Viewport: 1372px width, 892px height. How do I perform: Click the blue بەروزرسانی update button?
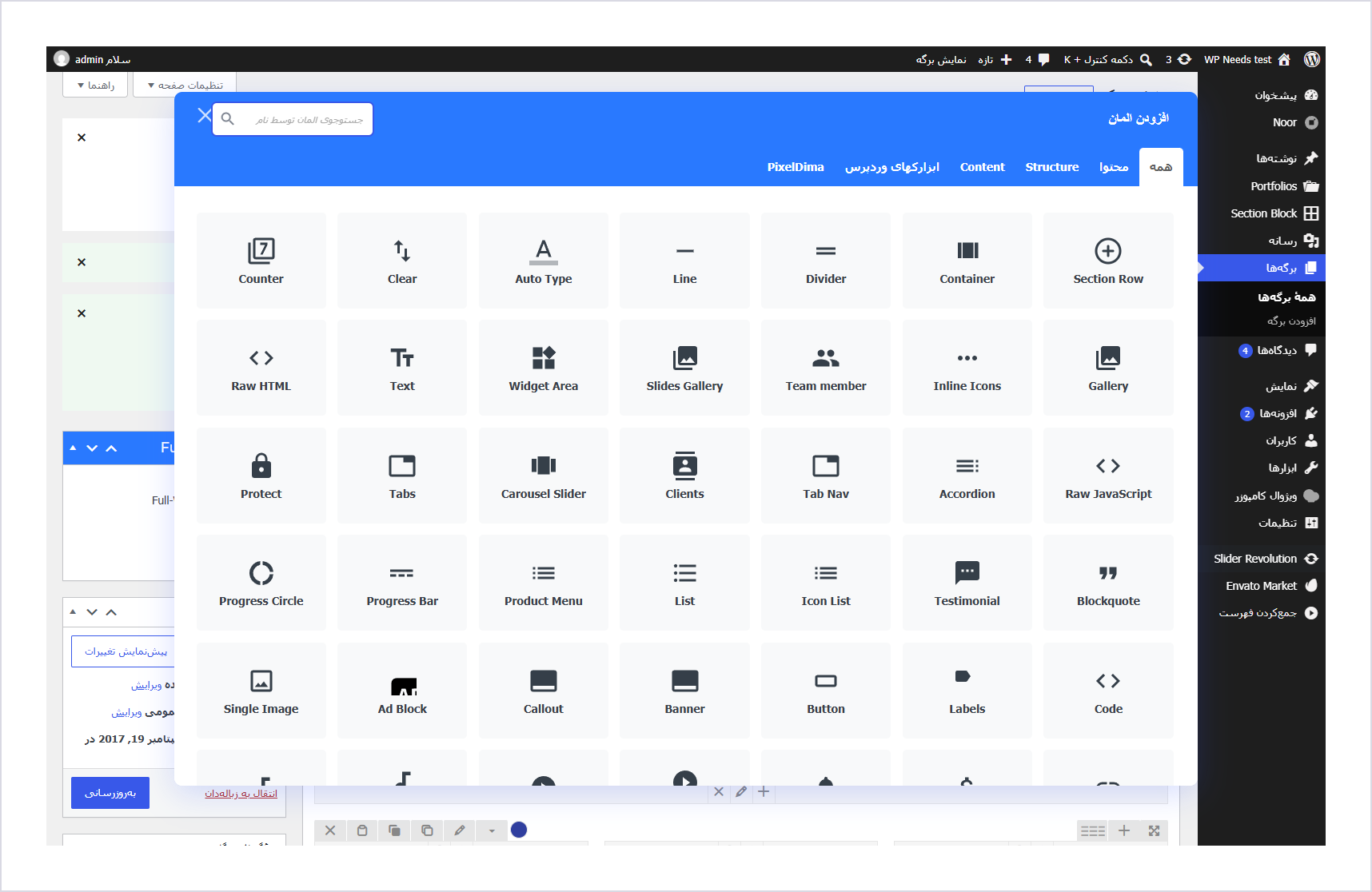[x=110, y=793]
